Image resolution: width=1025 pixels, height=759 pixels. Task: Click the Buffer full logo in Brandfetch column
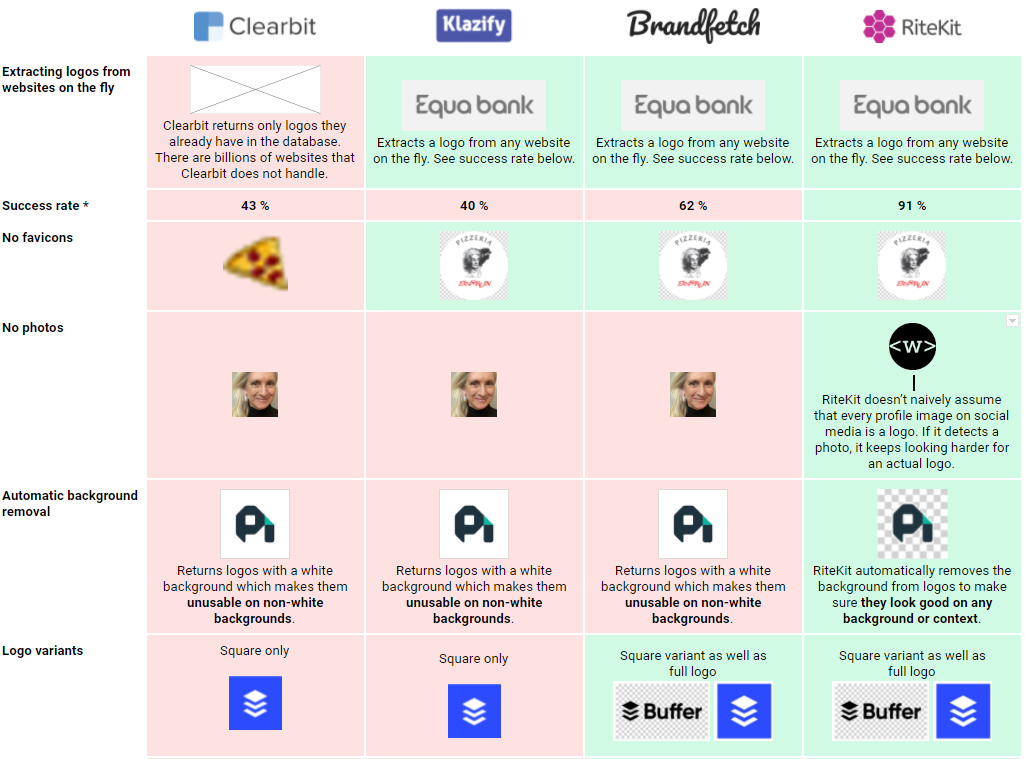point(661,711)
